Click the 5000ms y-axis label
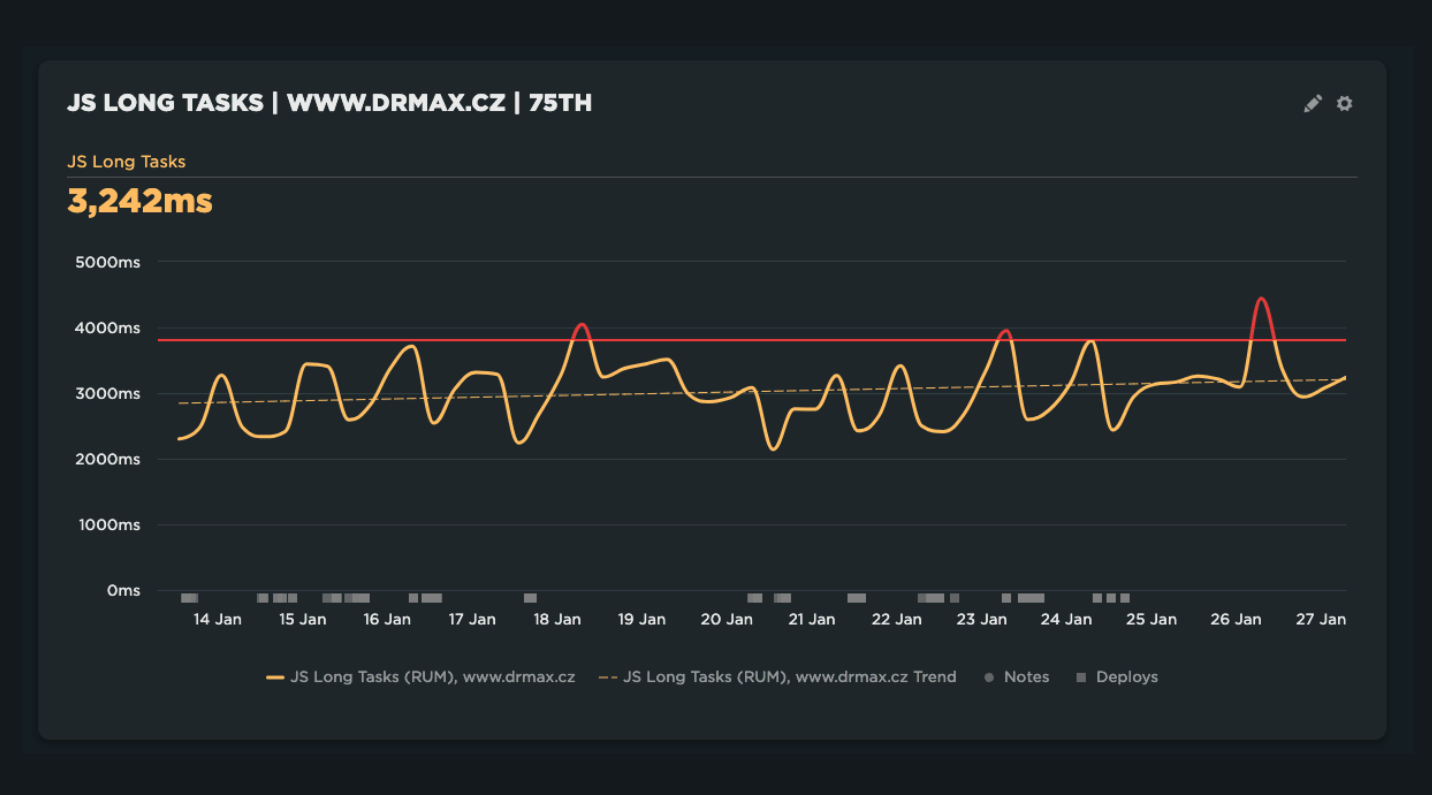 click(108, 263)
